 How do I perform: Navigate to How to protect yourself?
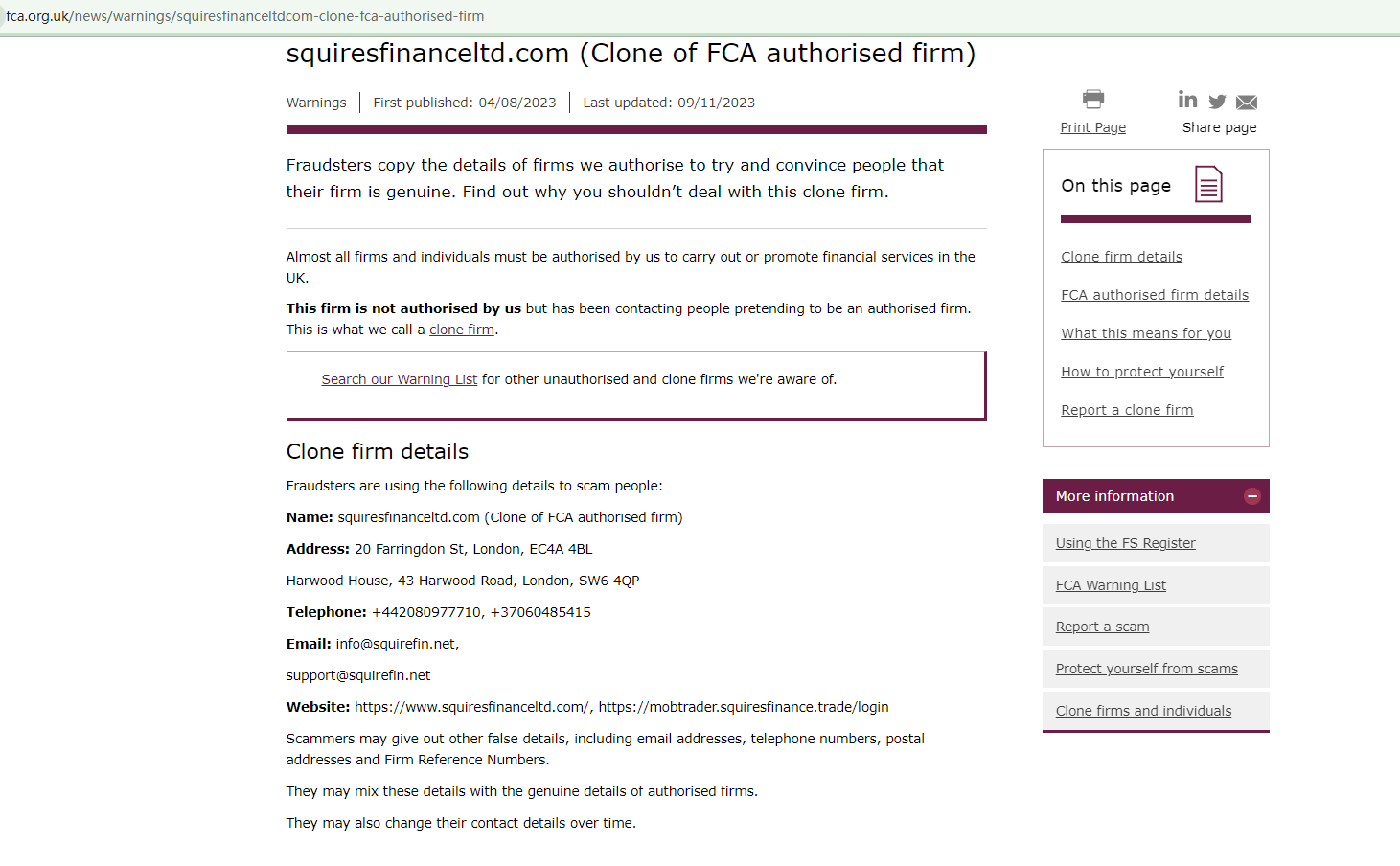(x=1142, y=372)
